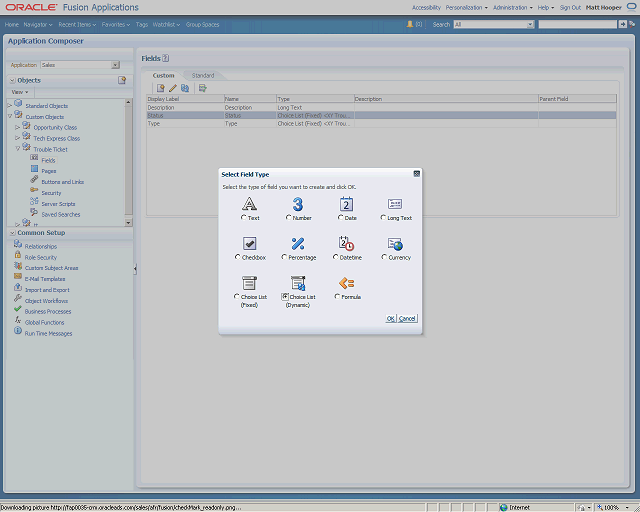640x512 pixels.
Task: Open the Import and Export link
Action: coord(47,290)
